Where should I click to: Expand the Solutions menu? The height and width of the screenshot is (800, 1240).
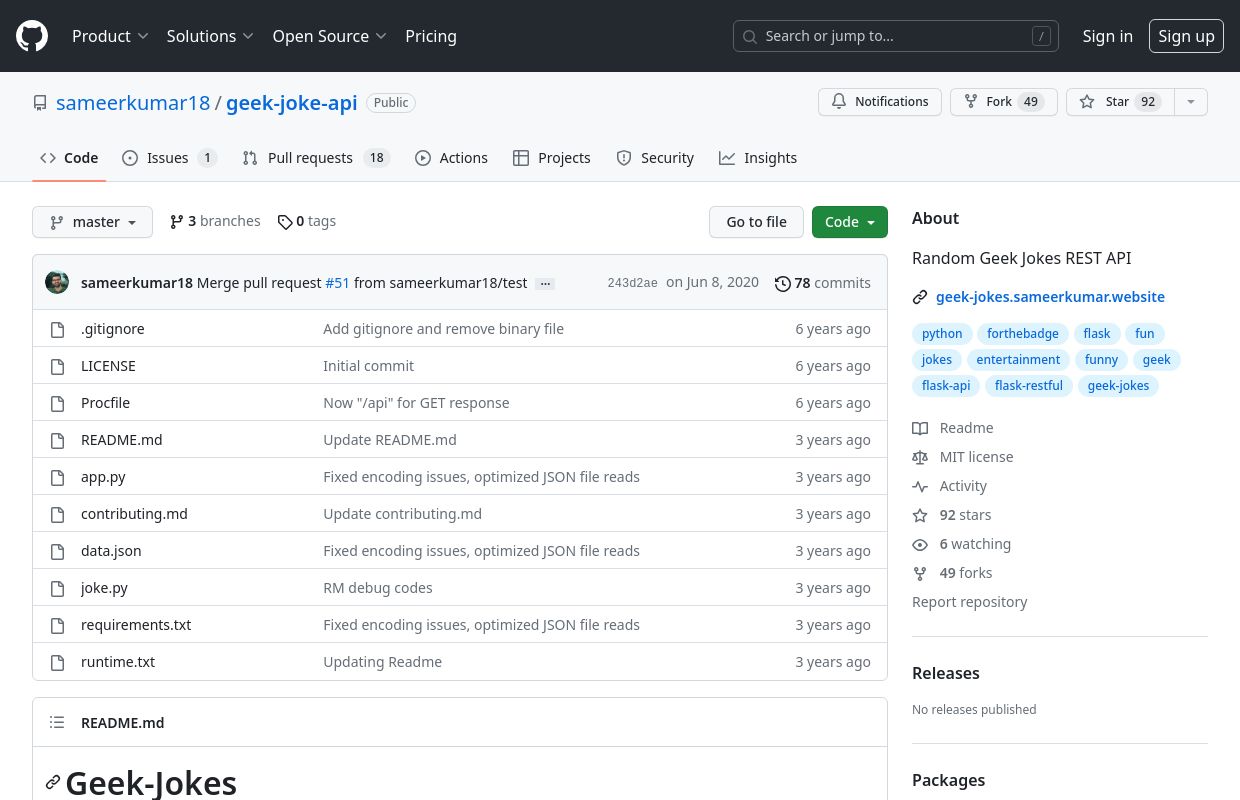coord(210,36)
